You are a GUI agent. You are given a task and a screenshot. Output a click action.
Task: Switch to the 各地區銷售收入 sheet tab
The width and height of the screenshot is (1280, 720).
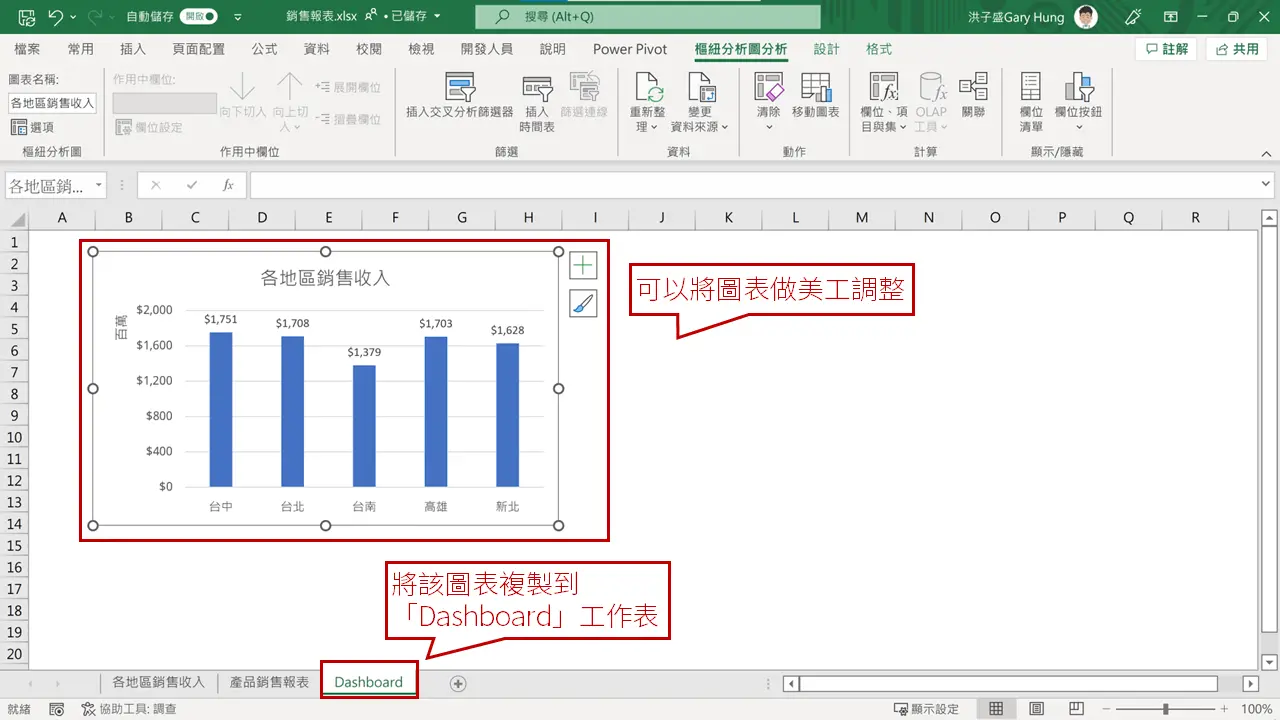point(158,682)
